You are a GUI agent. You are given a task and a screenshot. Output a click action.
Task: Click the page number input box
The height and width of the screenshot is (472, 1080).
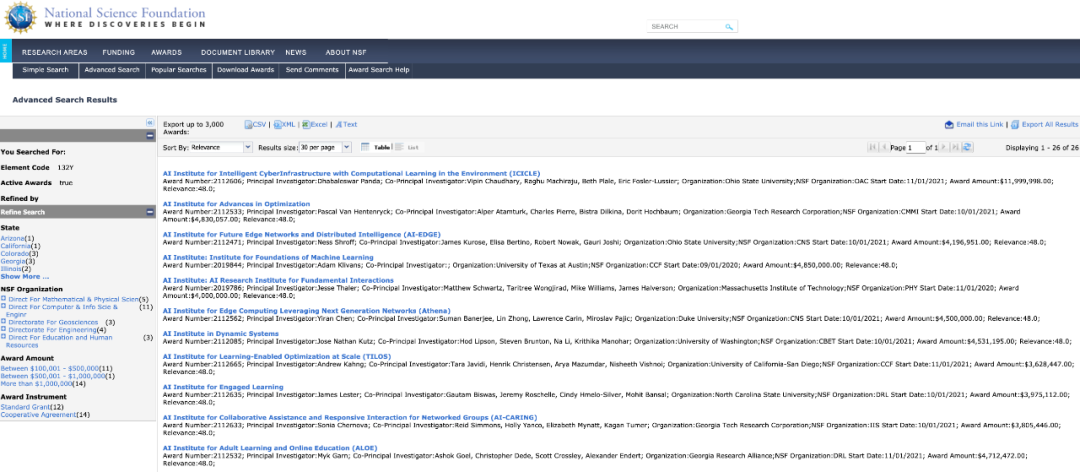(x=916, y=147)
